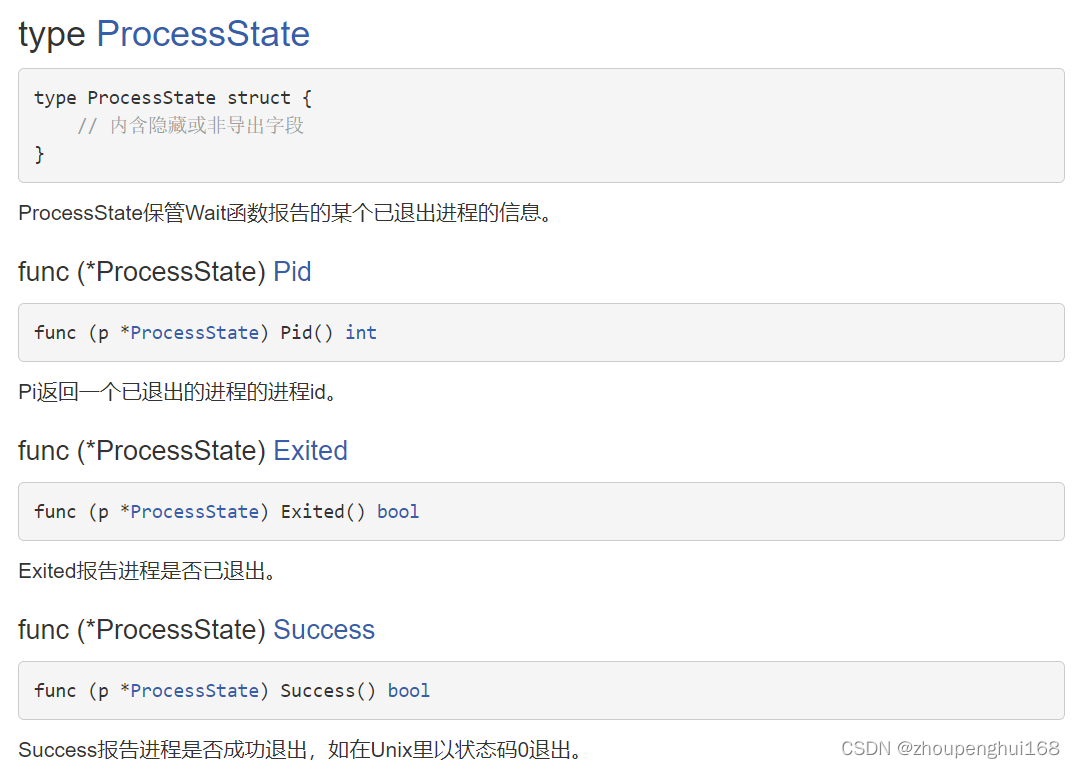This screenshot has height=768, width=1075.
Task: Open the Success method heading link
Action: click(x=324, y=629)
